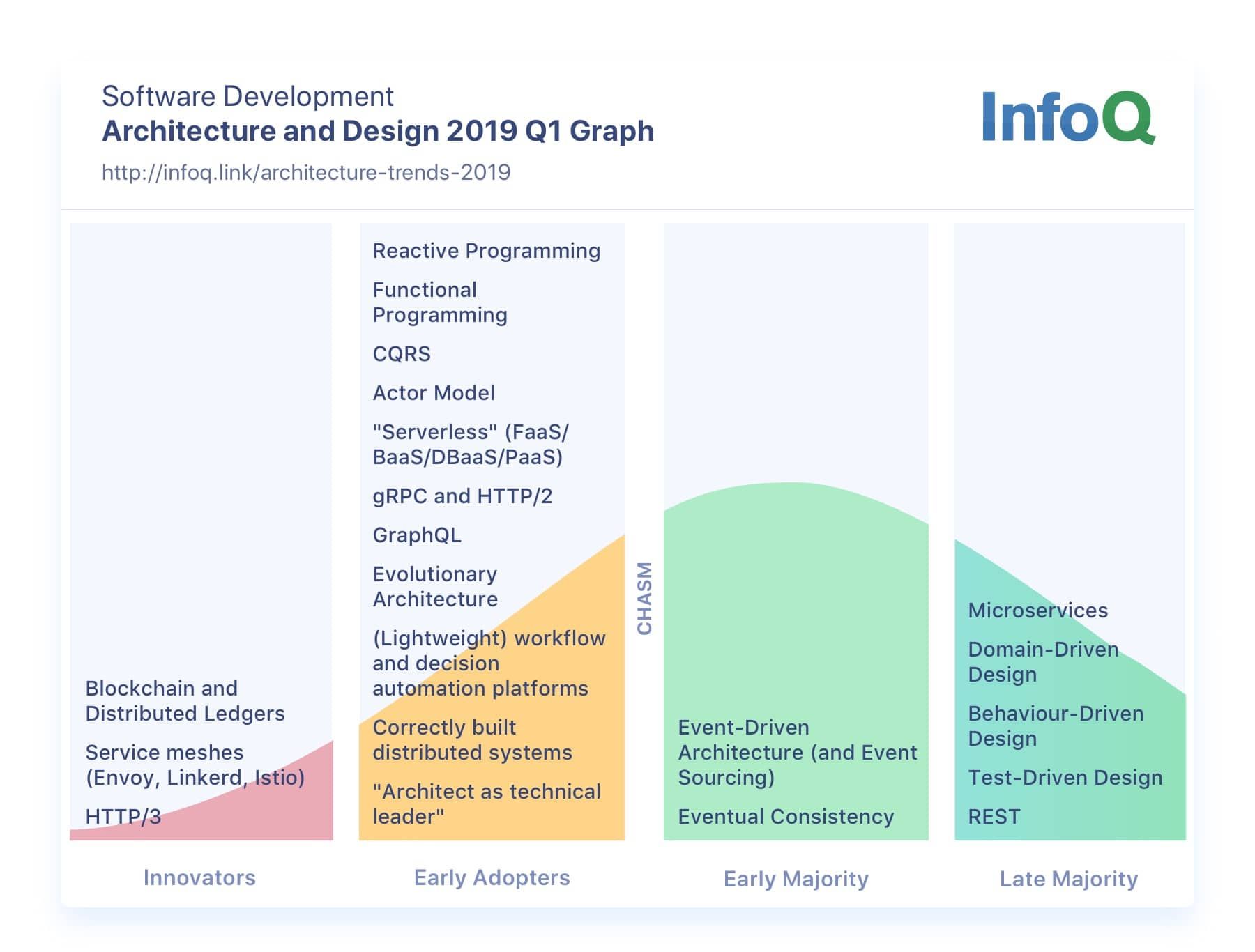Select the GraphQL item
Screen dimensions: 1255x952
[416, 535]
